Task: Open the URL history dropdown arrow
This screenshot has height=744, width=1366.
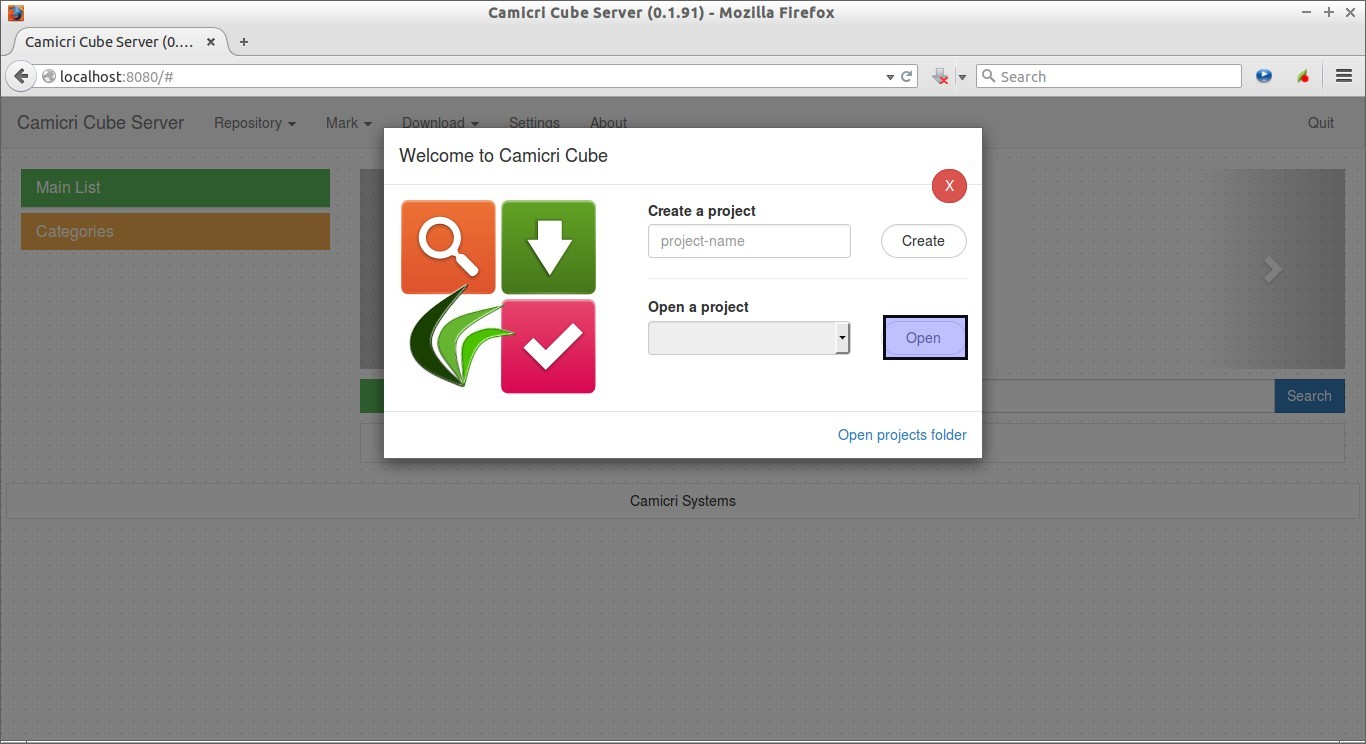Action: [890, 76]
